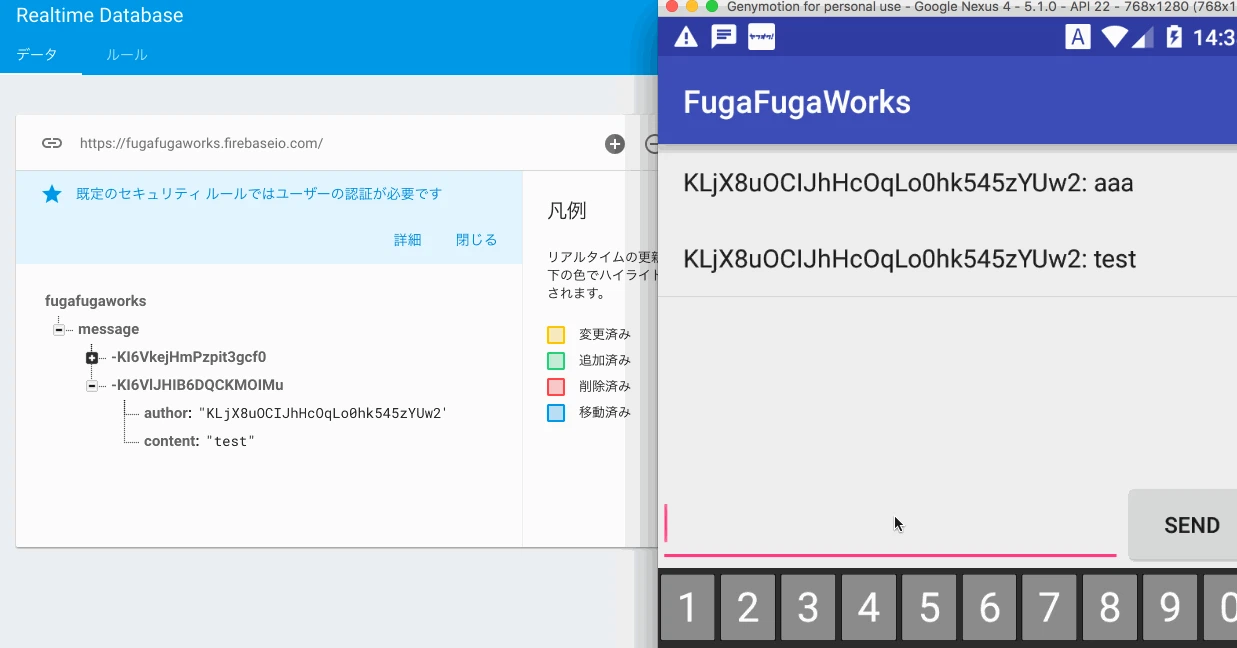This screenshot has width=1237, height=648.
Task: Tap the 3 key on keyboard
Action: click(x=808, y=608)
